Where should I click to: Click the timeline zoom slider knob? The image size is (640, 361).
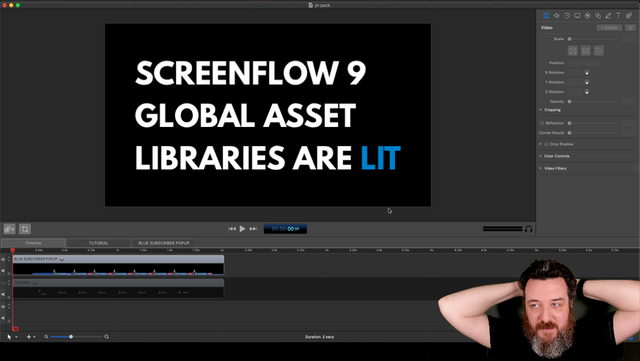(71, 337)
